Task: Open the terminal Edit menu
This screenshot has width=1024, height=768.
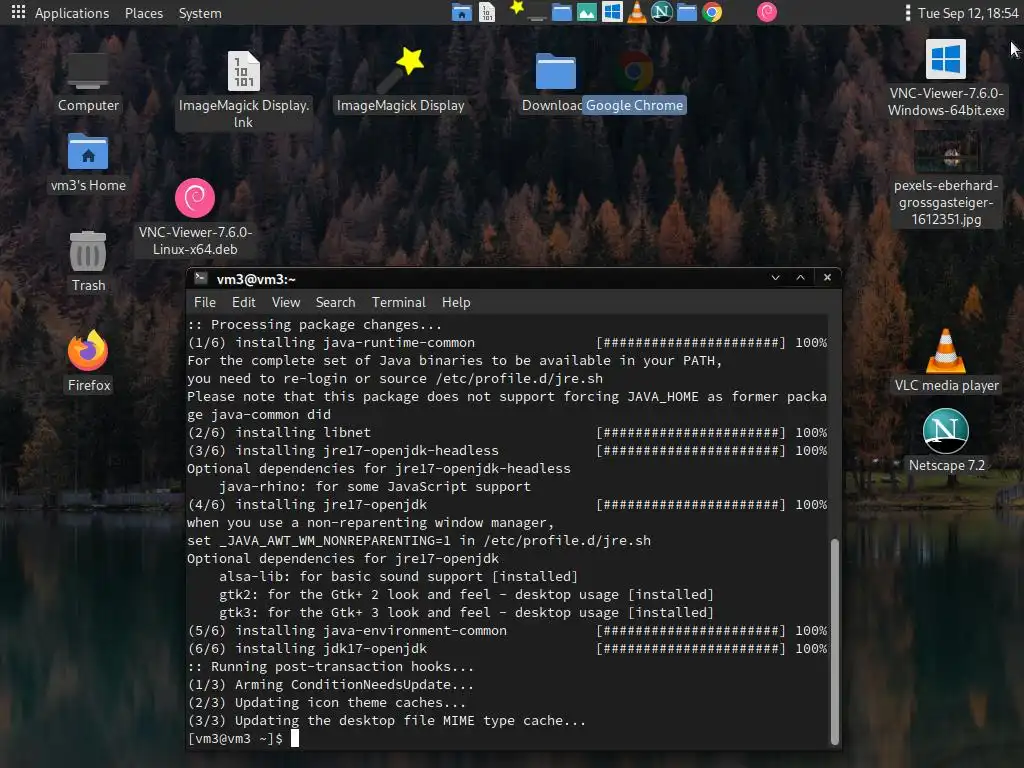Action: pyautogui.click(x=244, y=302)
